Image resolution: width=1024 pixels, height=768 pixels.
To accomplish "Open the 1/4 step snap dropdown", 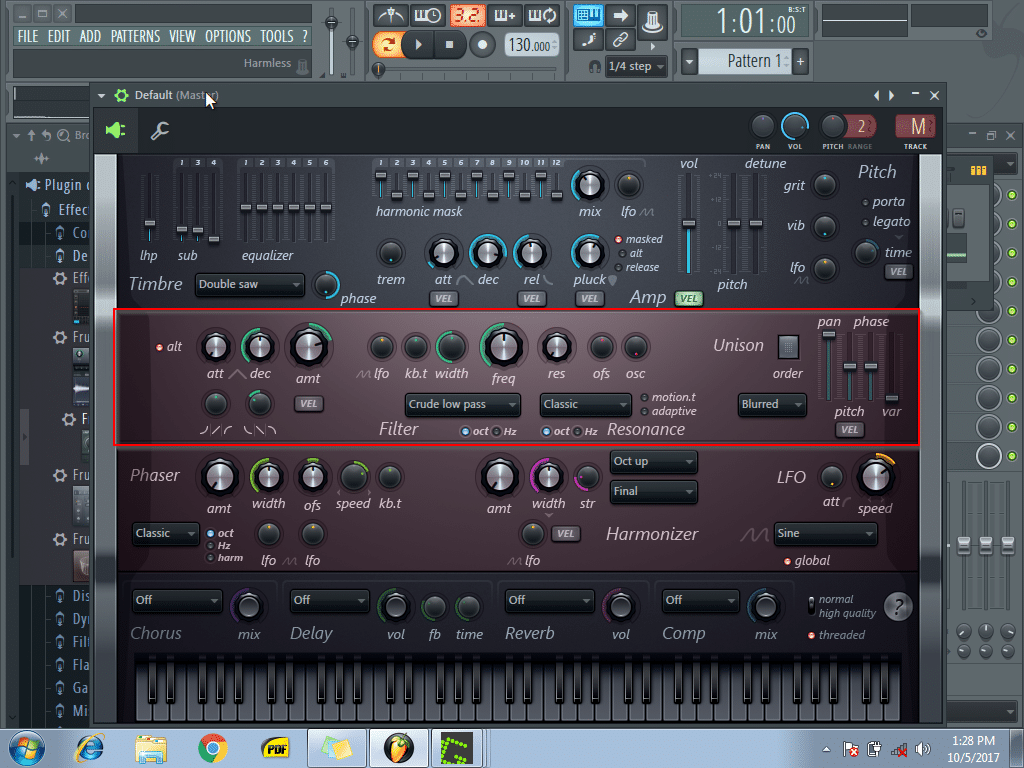I will (636, 66).
